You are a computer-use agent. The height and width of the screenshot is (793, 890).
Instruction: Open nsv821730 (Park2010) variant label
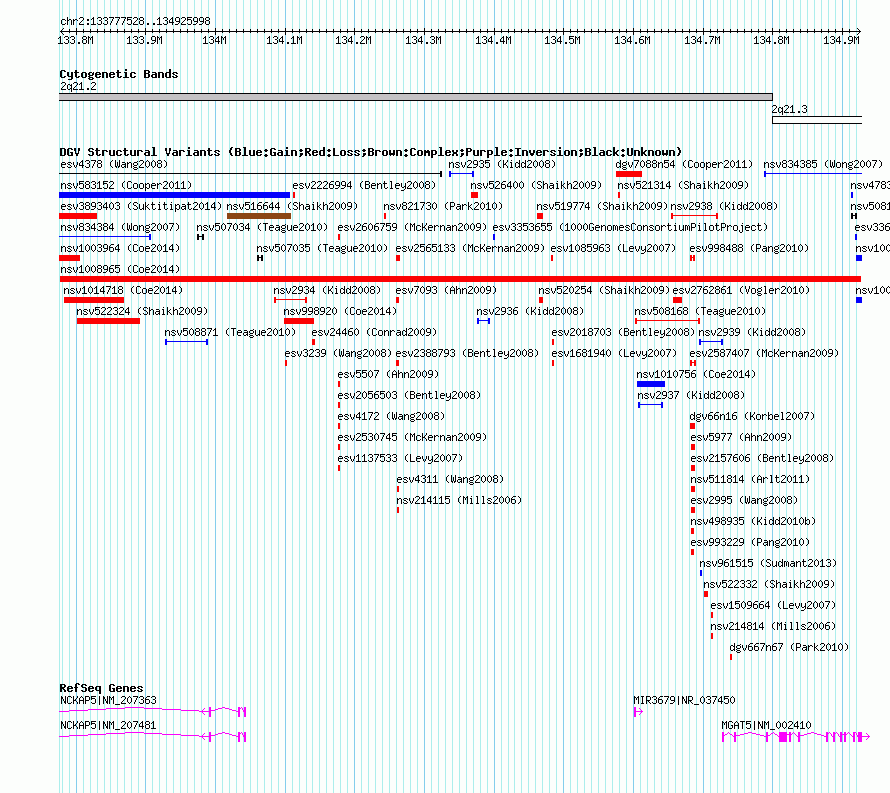pyautogui.click(x=443, y=206)
